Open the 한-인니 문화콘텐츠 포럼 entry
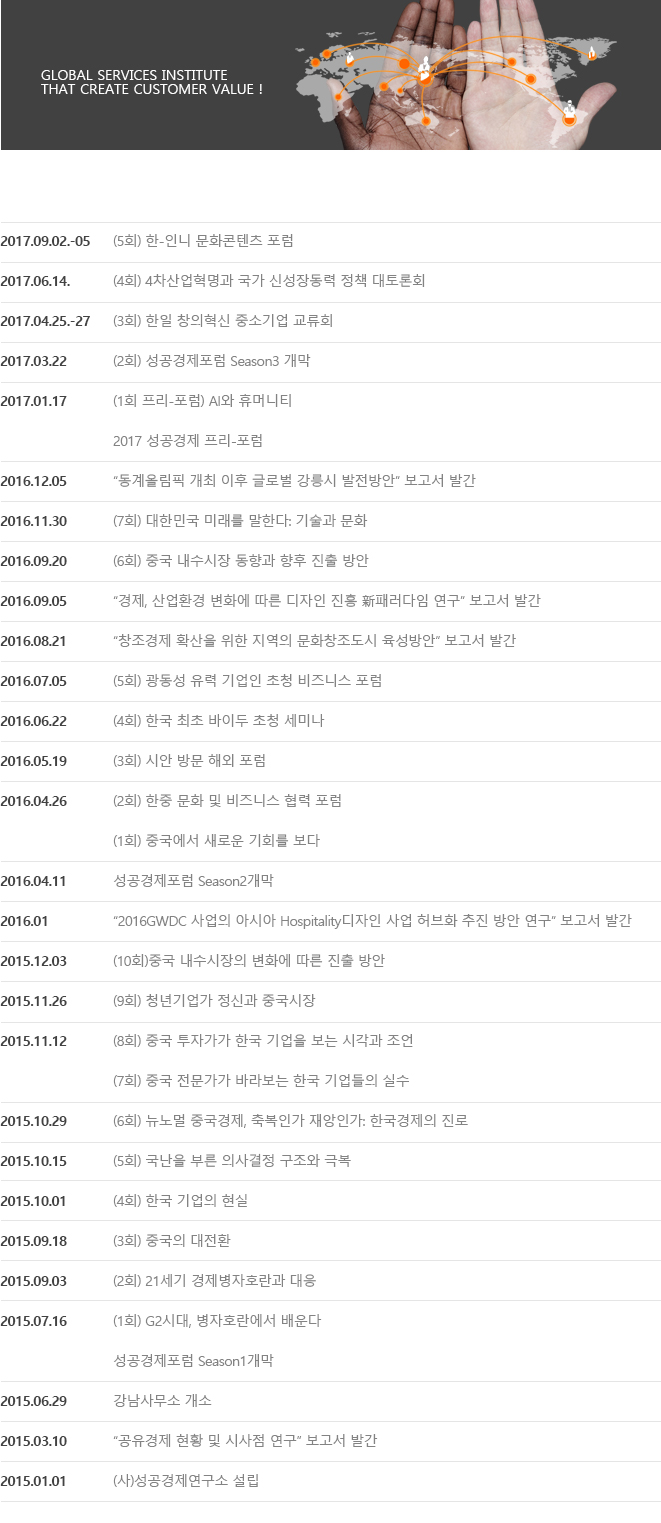Screen dimensions: 661x1523 pyautogui.click(x=203, y=241)
